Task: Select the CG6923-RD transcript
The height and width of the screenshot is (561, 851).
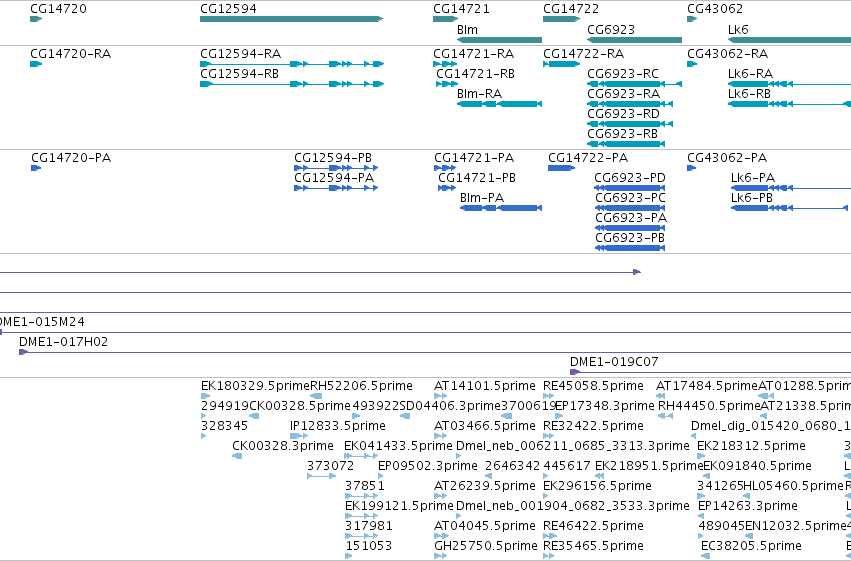Action: [x=630, y=124]
